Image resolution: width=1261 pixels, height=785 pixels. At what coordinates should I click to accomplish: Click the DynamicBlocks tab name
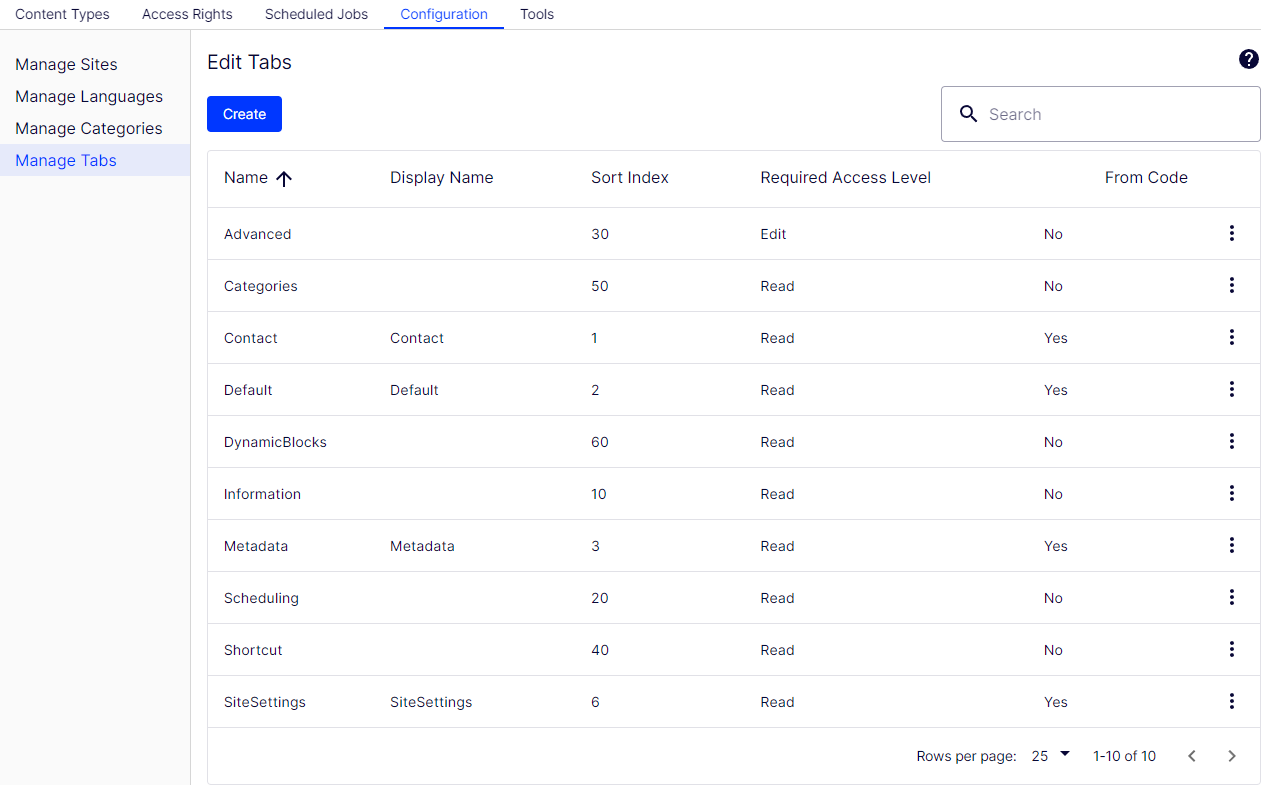tap(275, 442)
